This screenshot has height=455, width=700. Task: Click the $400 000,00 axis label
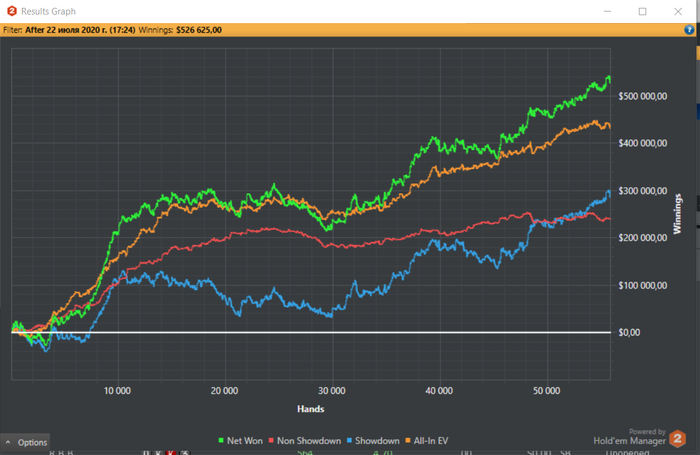click(643, 143)
